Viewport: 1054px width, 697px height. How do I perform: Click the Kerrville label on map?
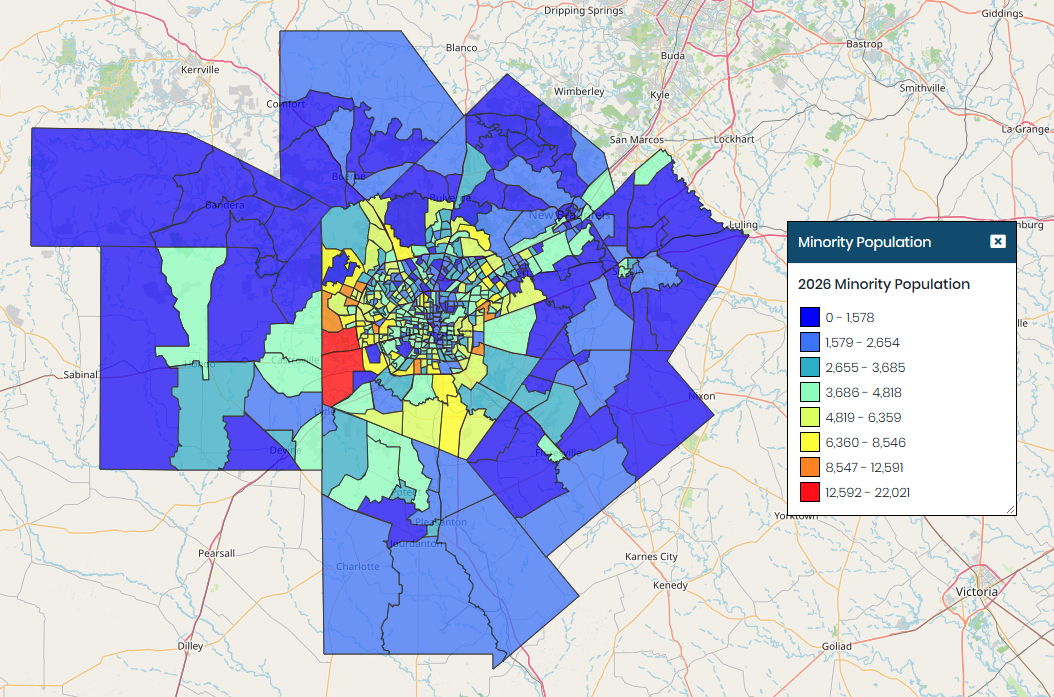click(x=200, y=70)
